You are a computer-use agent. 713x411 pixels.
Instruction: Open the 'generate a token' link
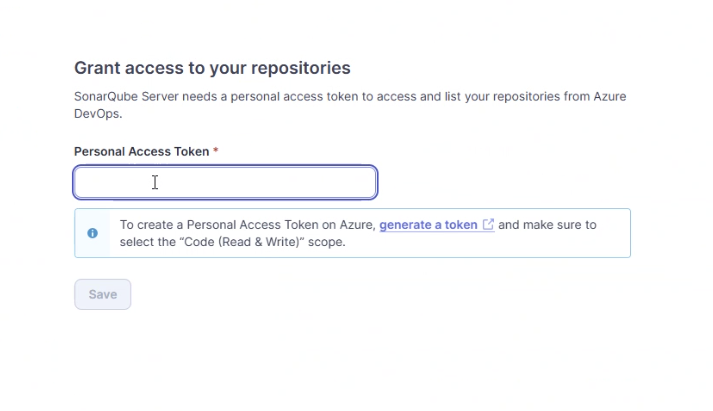(428, 225)
